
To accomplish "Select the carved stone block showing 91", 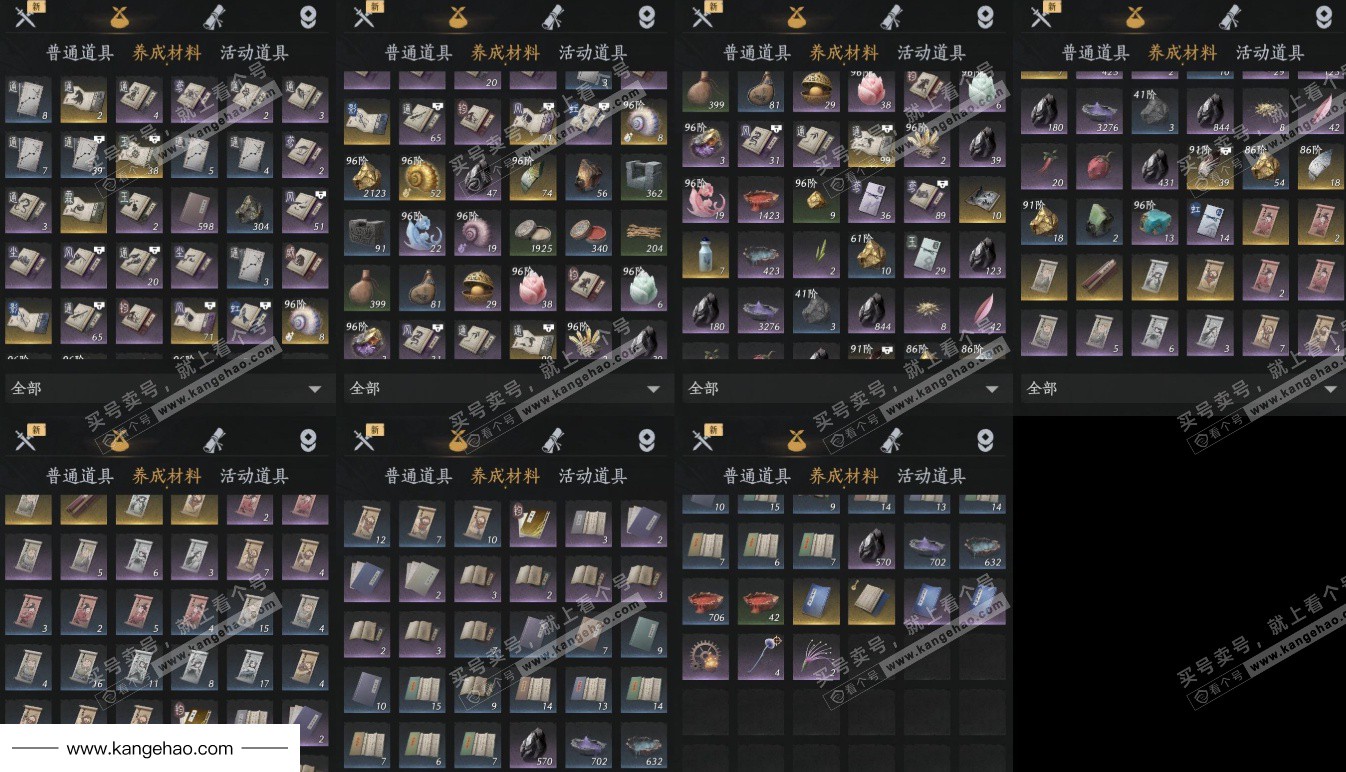I will click(x=369, y=232).
